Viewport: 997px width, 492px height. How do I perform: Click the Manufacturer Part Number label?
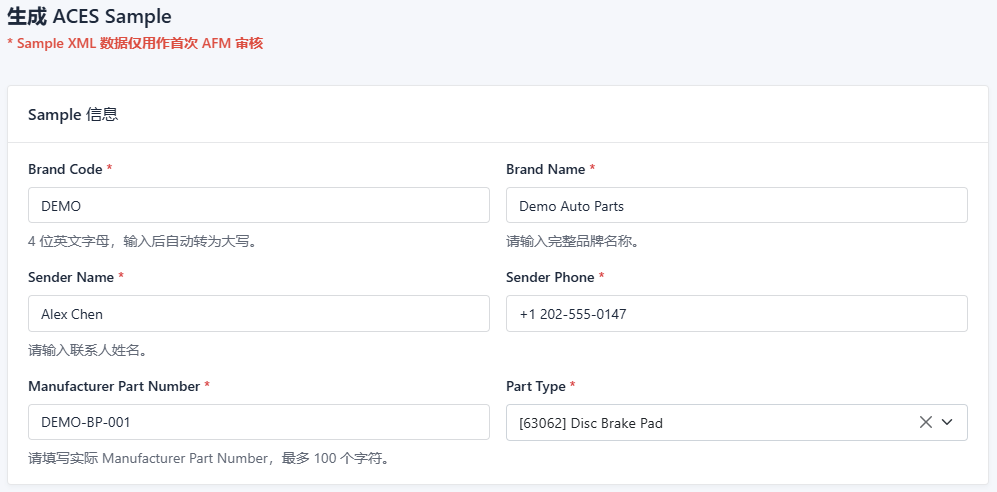pos(114,386)
